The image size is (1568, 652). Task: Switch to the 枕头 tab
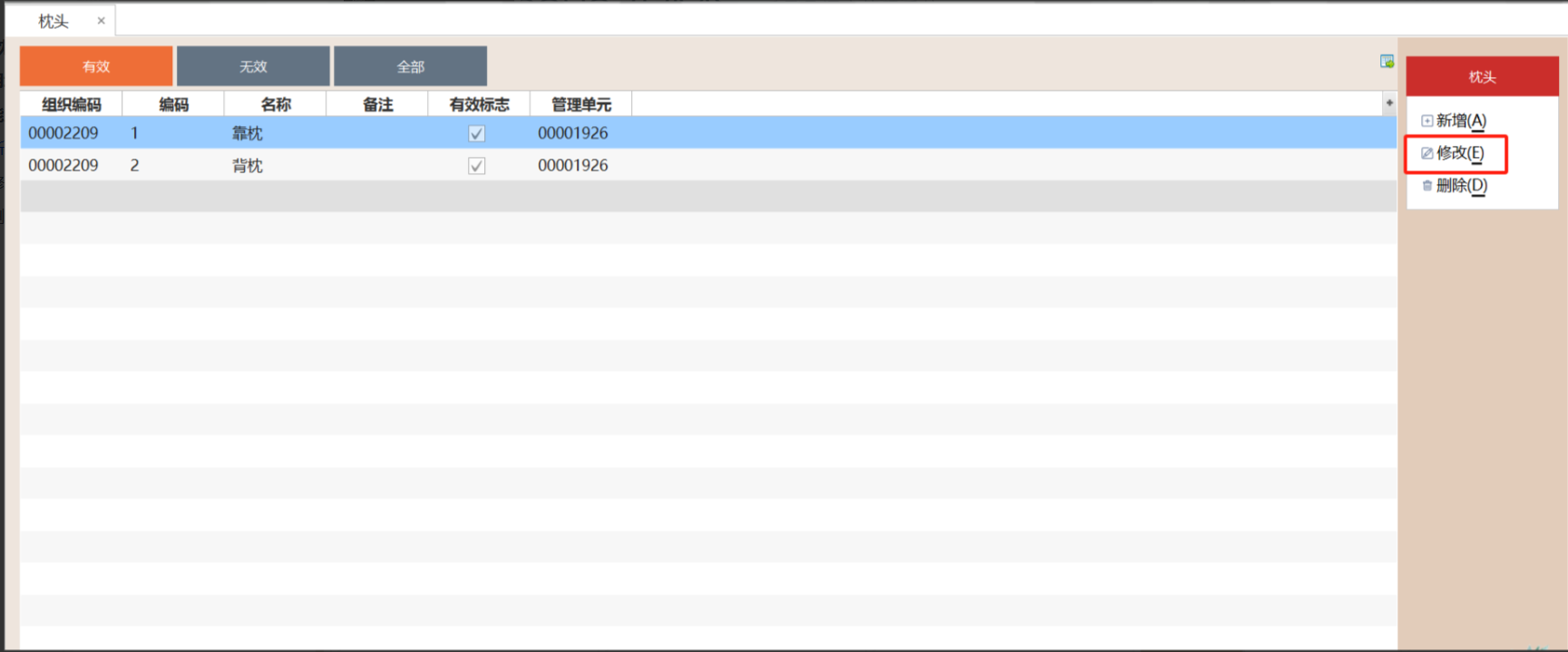point(54,21)
